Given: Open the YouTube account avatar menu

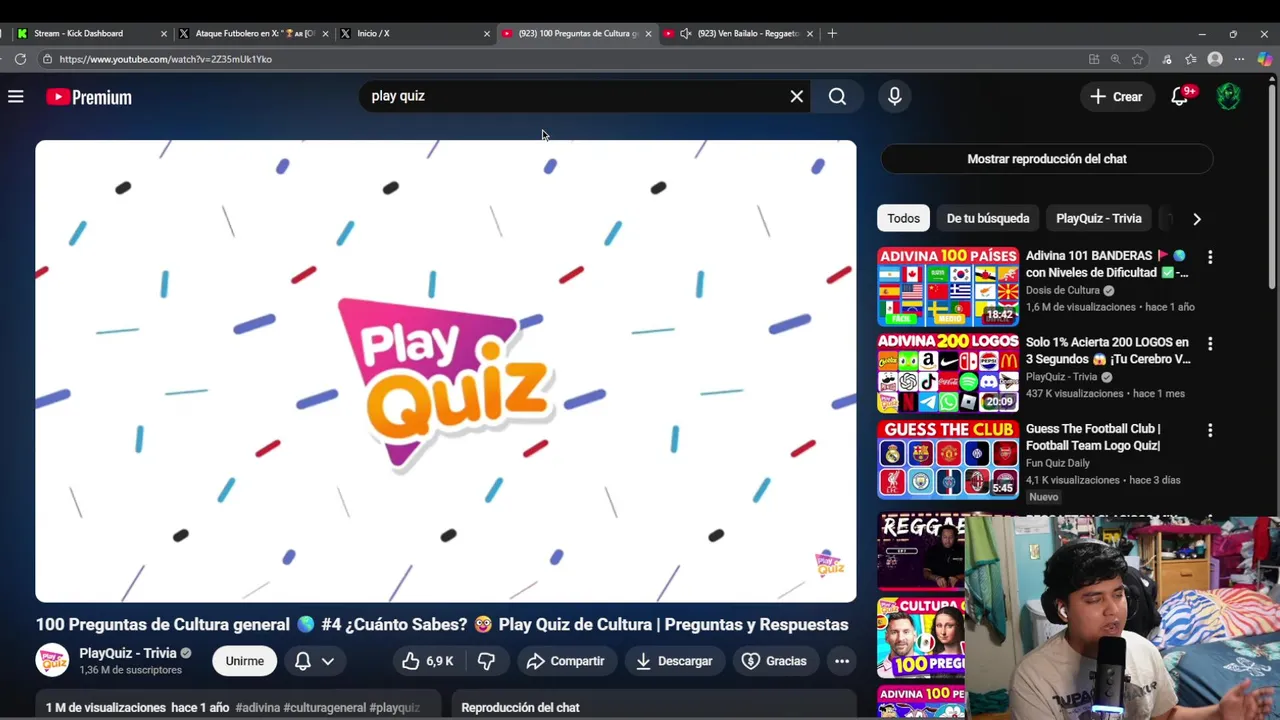Looking at the screenshot, I should pyautogui.click(x=1229, y=96).
